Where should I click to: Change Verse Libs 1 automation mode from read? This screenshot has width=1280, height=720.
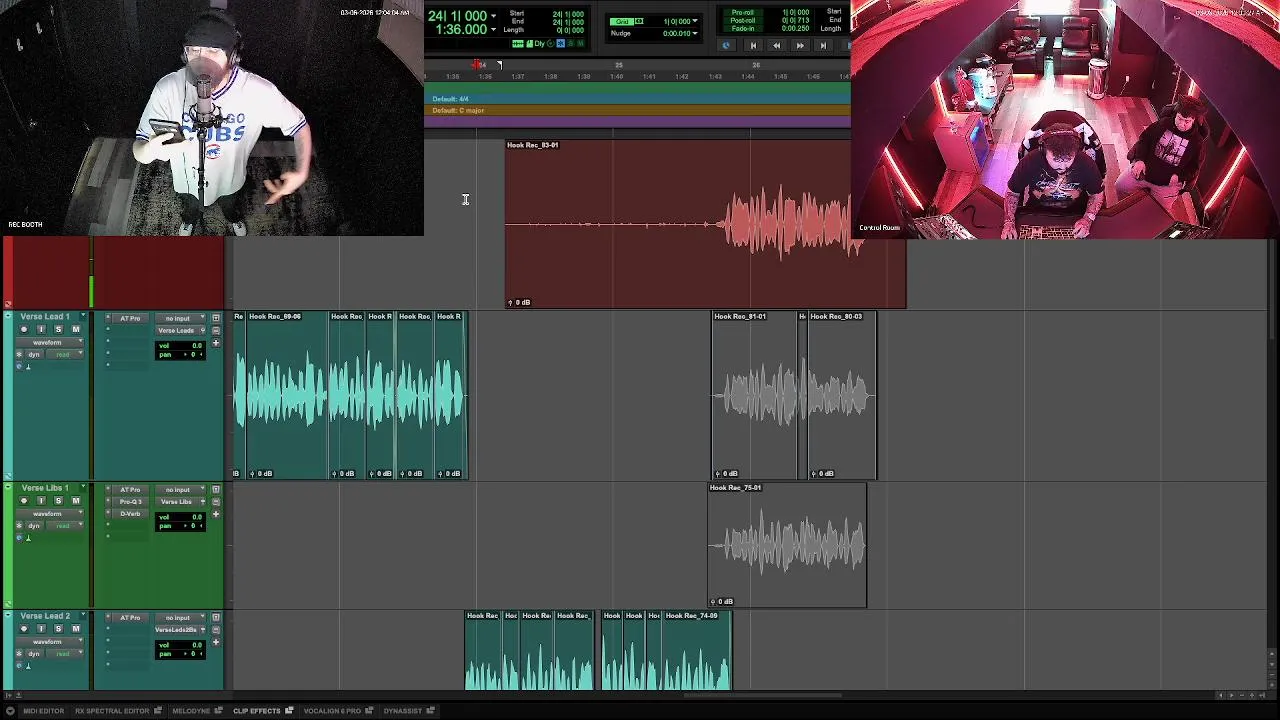(x=65, y=526)
